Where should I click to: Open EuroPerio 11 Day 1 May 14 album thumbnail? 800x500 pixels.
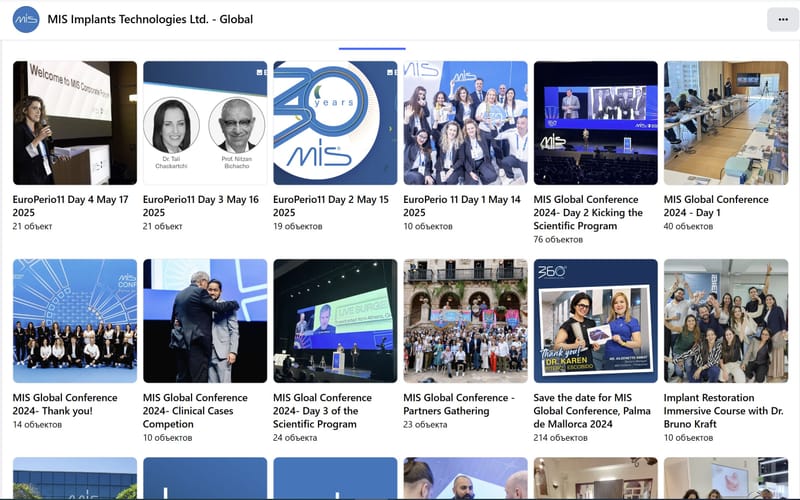[x=465, y=123]
